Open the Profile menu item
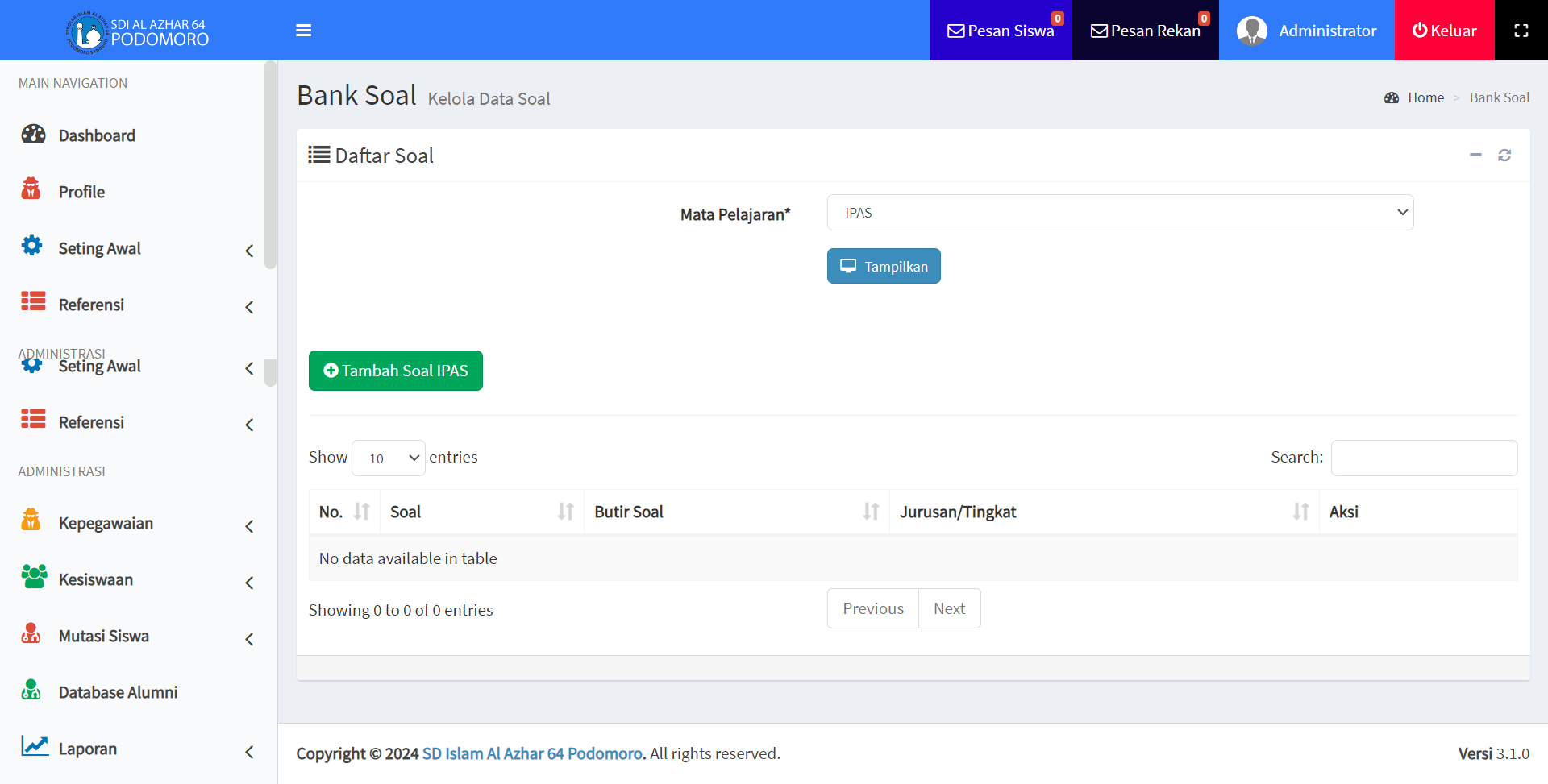Image resolution: width=1548 pixels, height=784 pixels. tap(81, 192)
